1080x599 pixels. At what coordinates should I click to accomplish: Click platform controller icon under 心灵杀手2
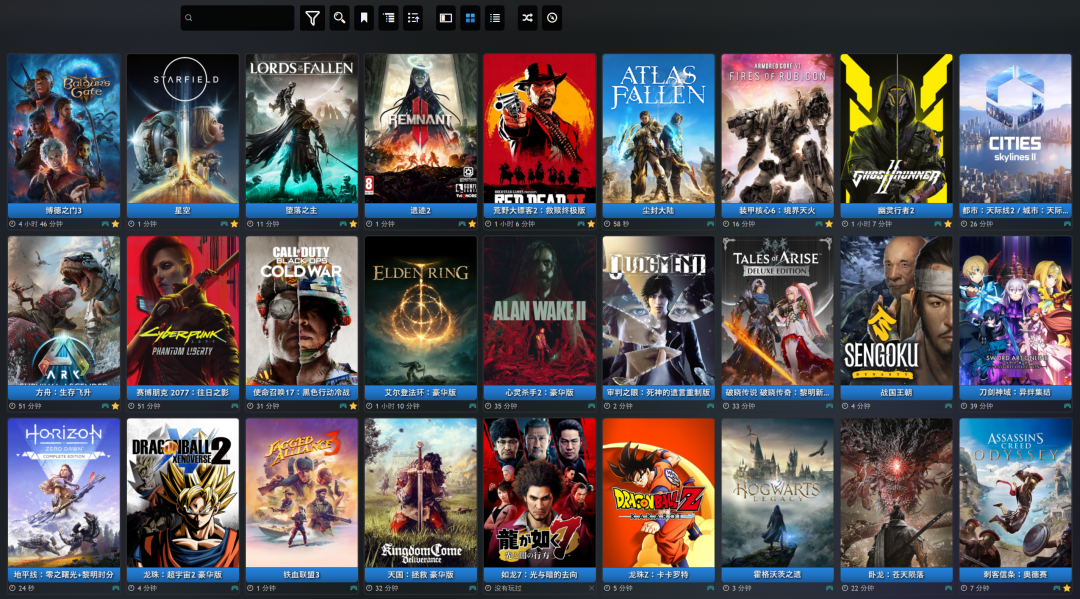click(x=591, y=406)
